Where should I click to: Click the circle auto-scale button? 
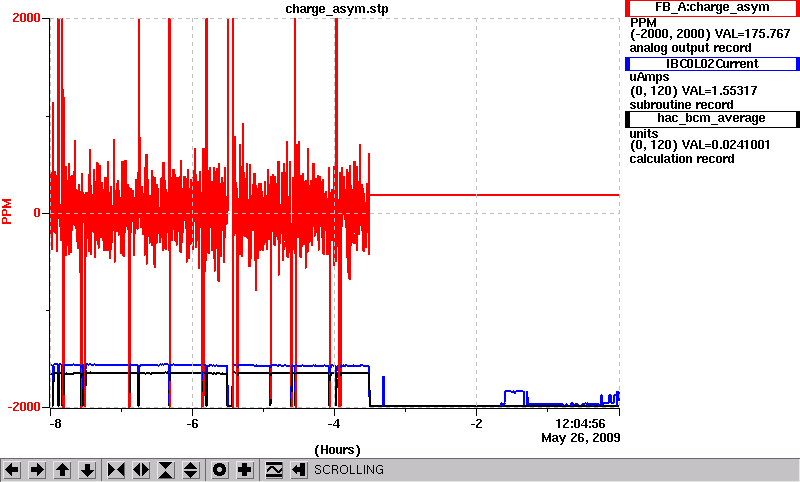click(220, 470)
